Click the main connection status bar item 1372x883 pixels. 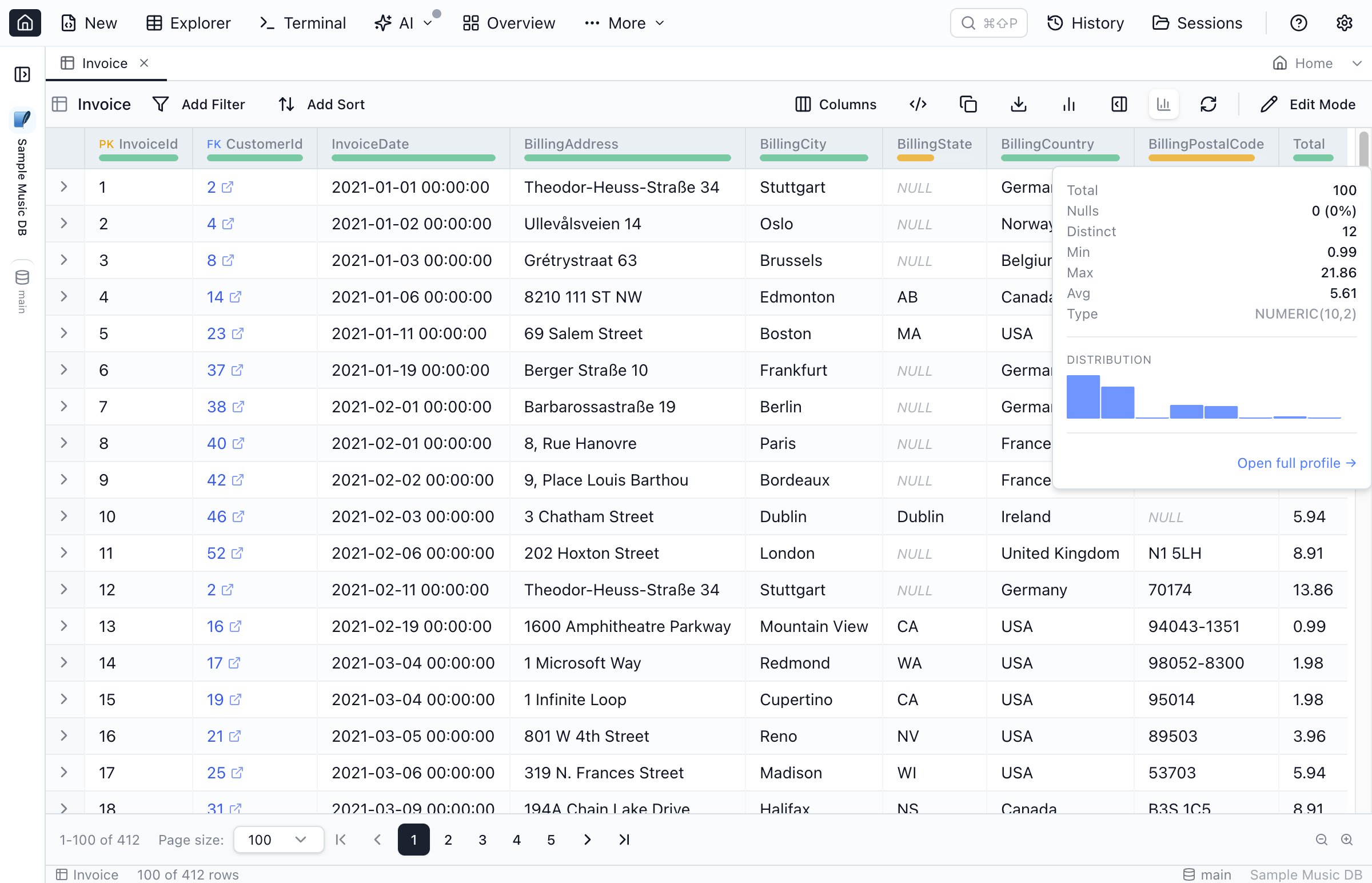1207,874
